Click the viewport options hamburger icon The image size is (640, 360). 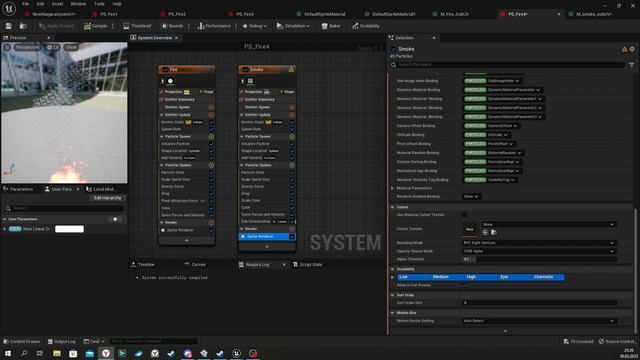coord(7,47)
